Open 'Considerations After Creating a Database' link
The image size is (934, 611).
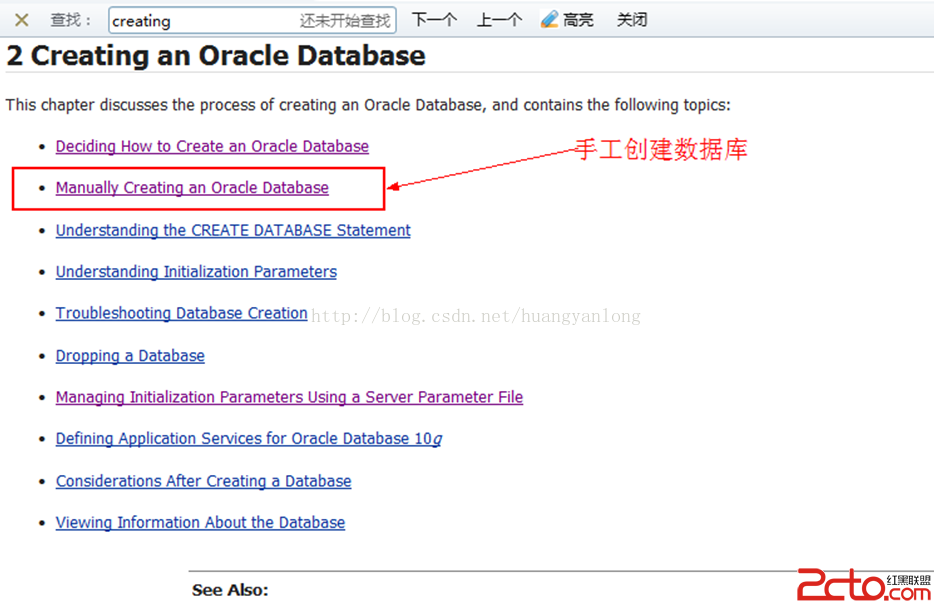pos(204,481)
